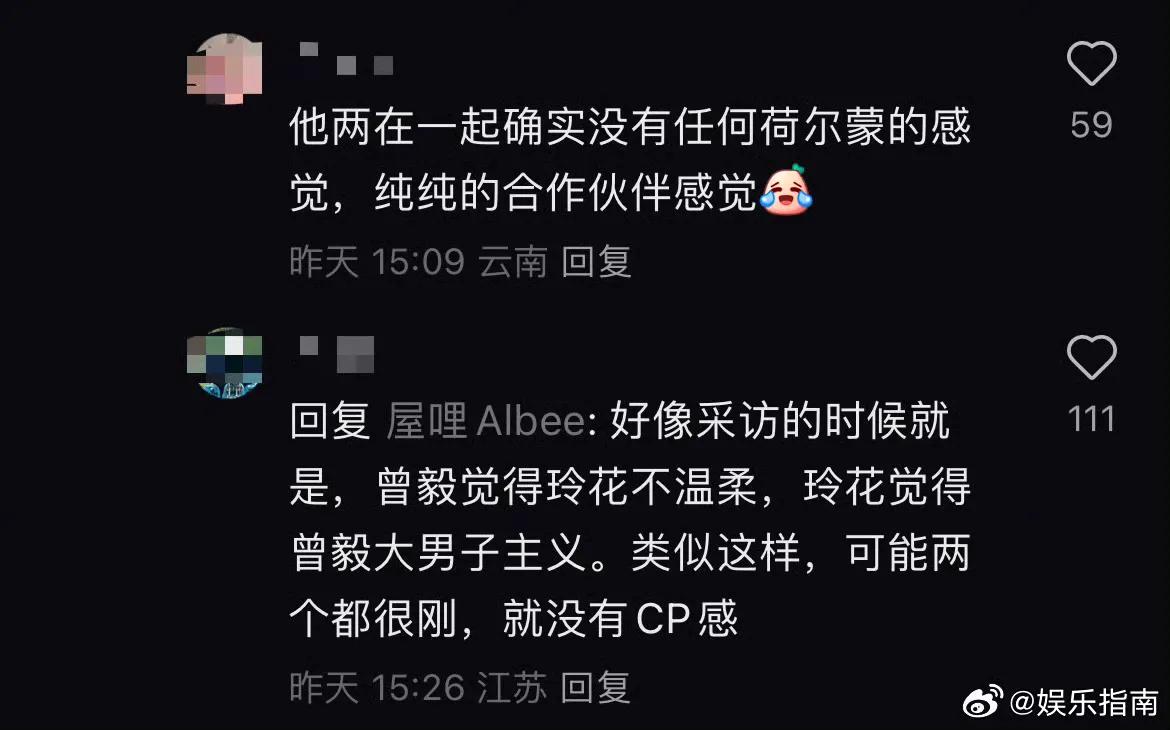
Task: Click the crying-laughing emoji in the comment
Action: point(786,190)
